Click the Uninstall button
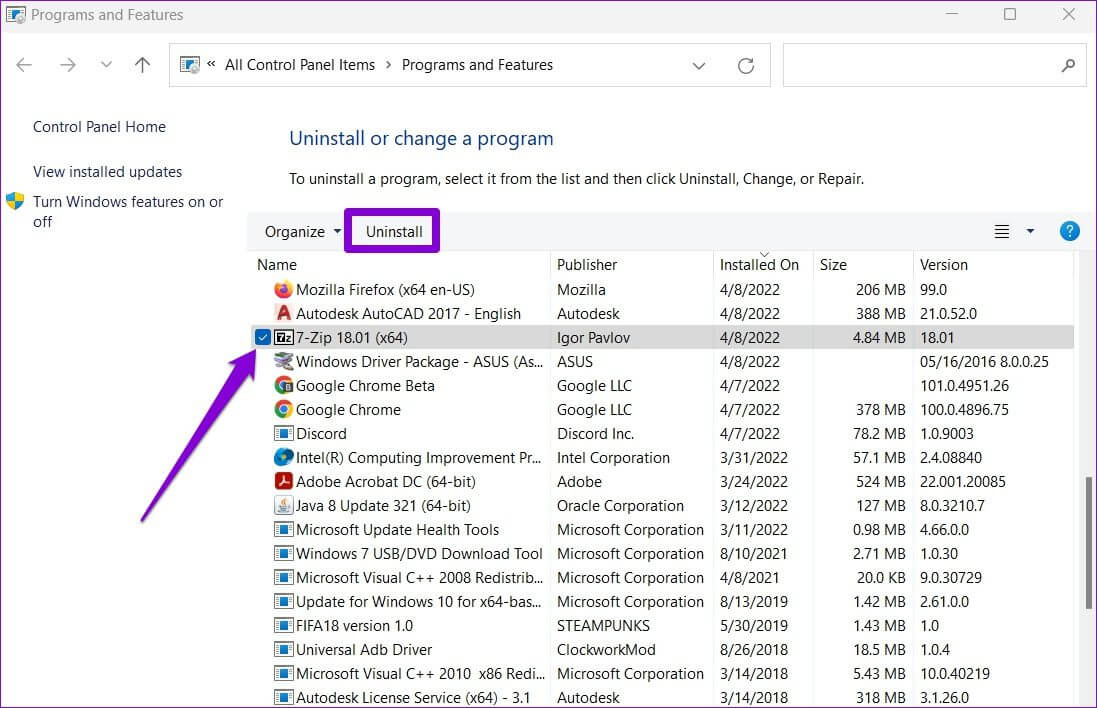Image resolution: width=1097 pixels, height=708 pixels. coord(394,232)
